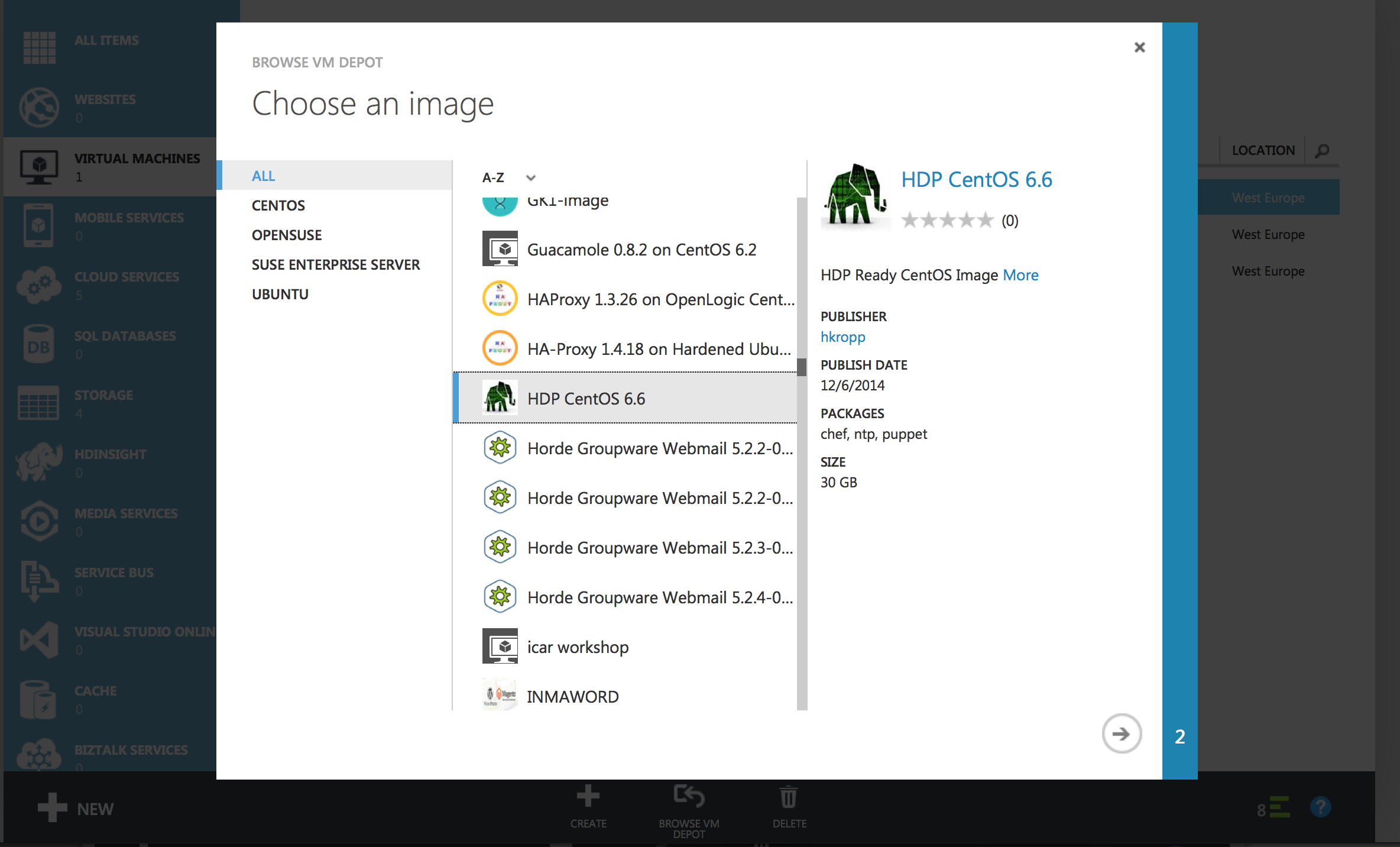Select Guacamole 0.8.2 on CentOS image
Image resolution: width=1400 pixels, height=847 pixels.
(641, 250)
